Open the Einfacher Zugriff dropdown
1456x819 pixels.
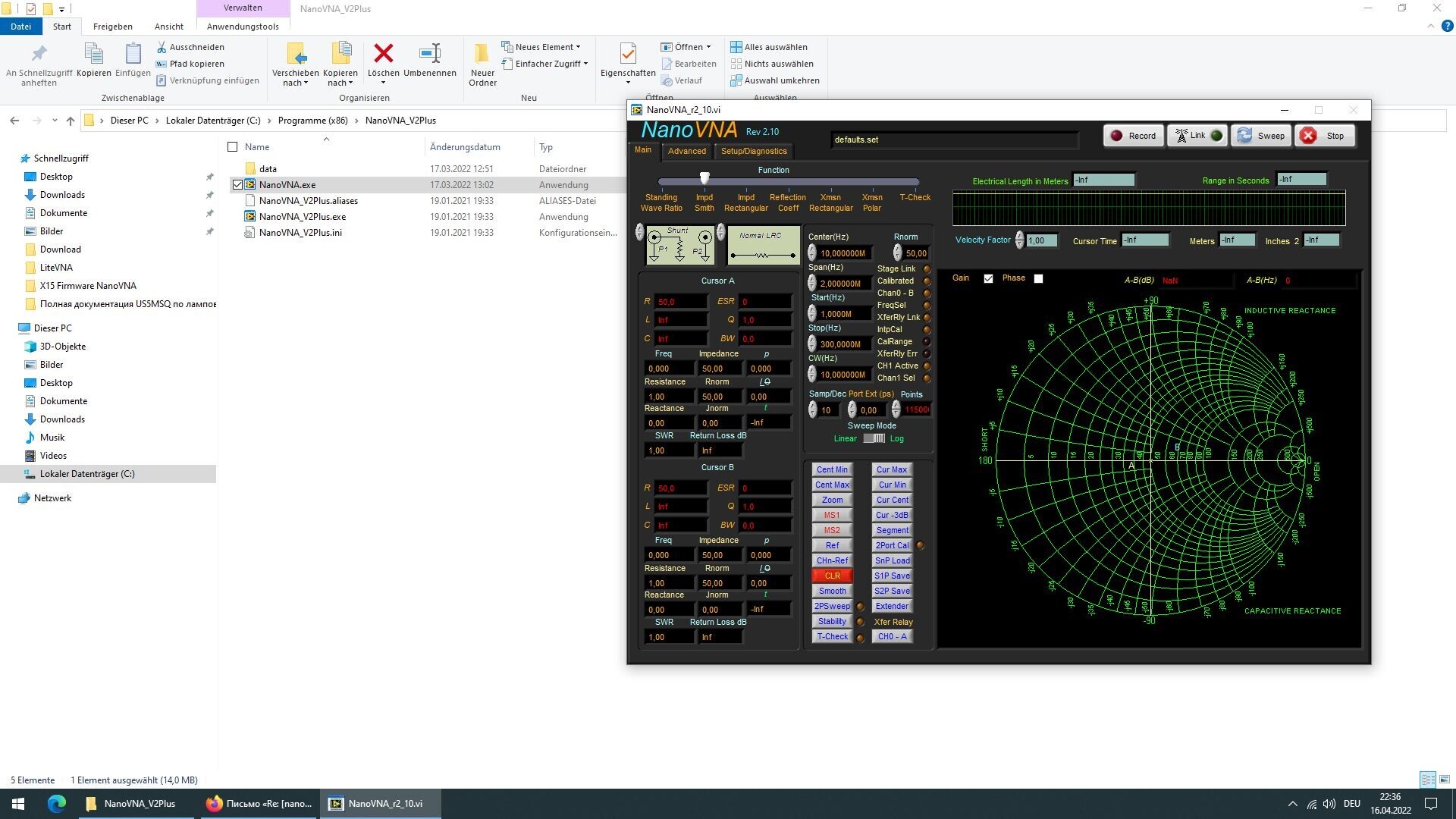(x=544, y=64)
